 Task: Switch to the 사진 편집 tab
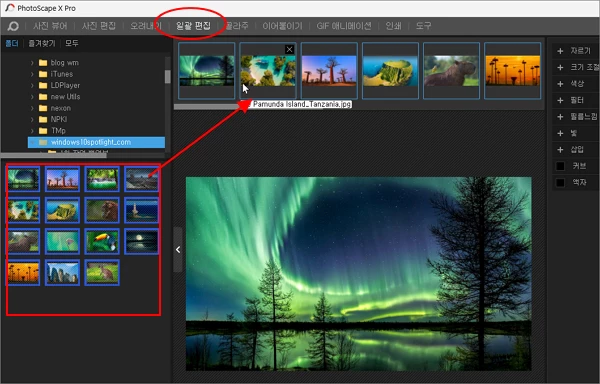[99, 26]
